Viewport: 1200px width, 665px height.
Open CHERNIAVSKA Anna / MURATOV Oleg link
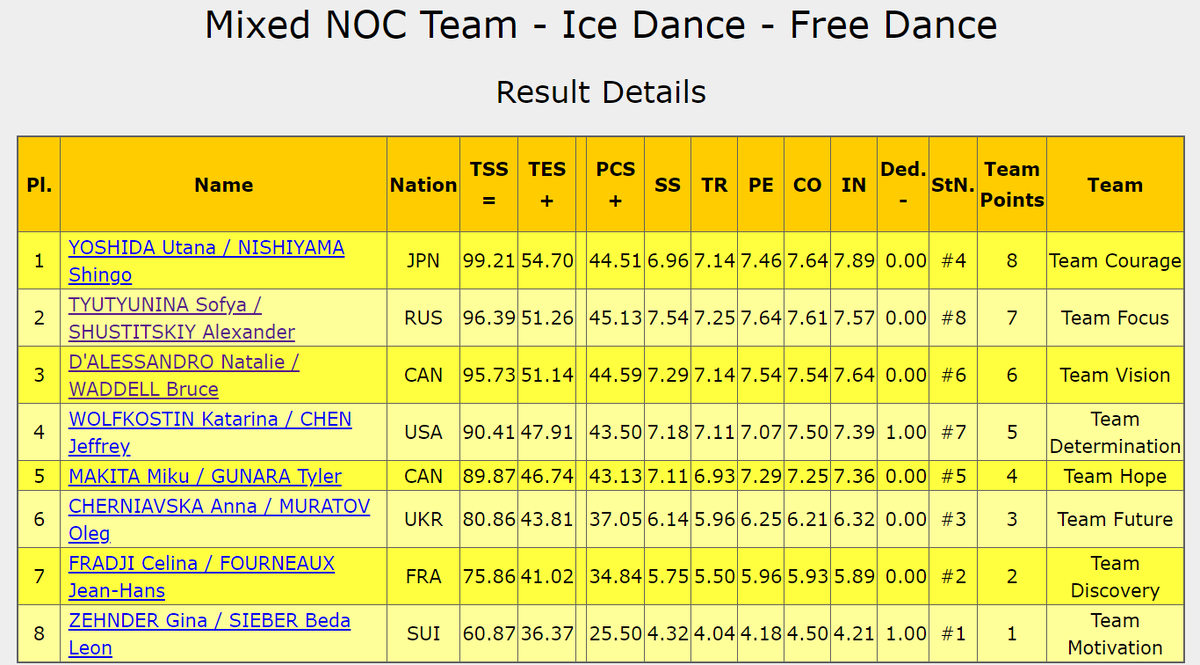pos(219,519)
